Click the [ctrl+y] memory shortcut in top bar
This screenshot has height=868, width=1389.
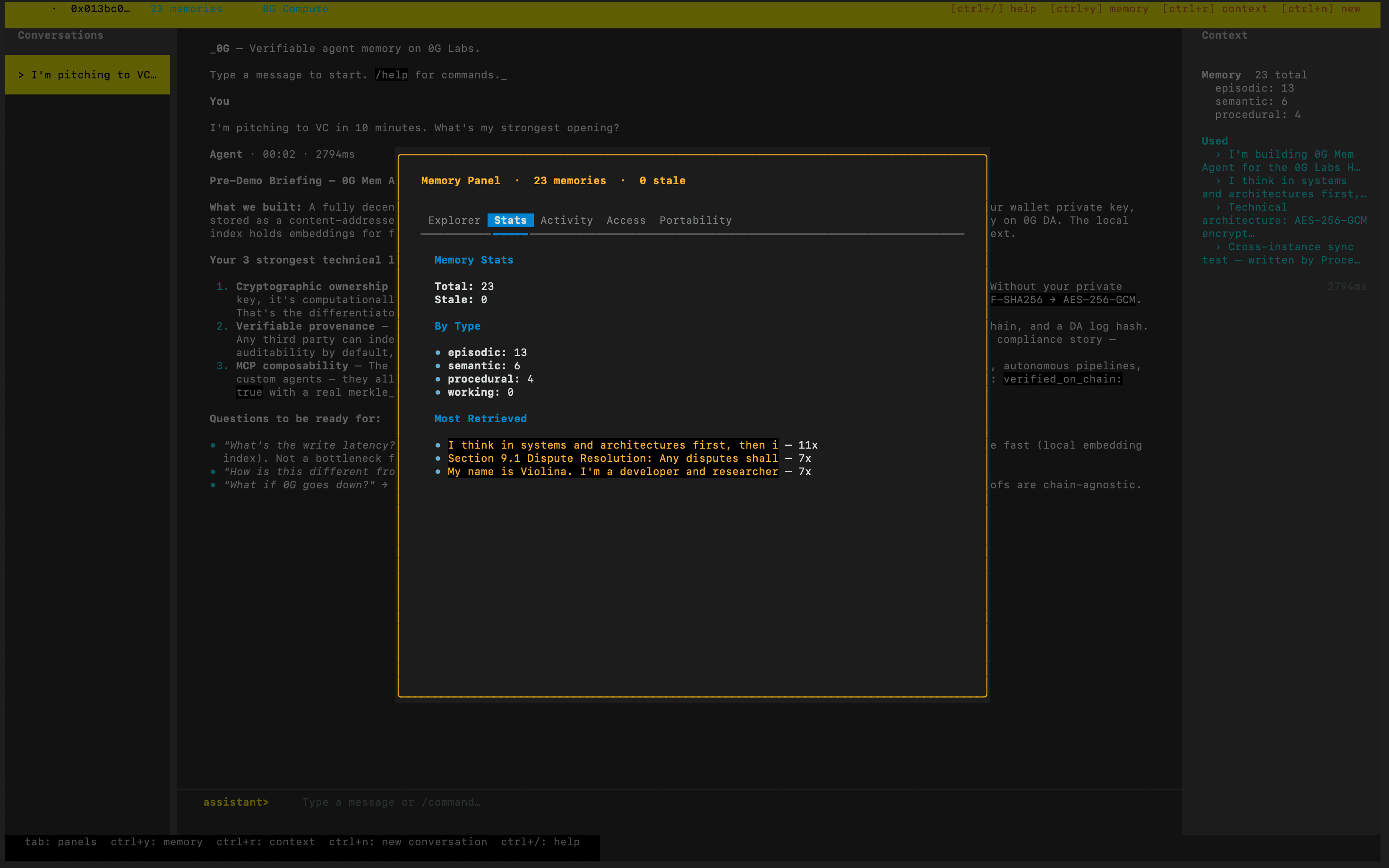(1099, 9)
